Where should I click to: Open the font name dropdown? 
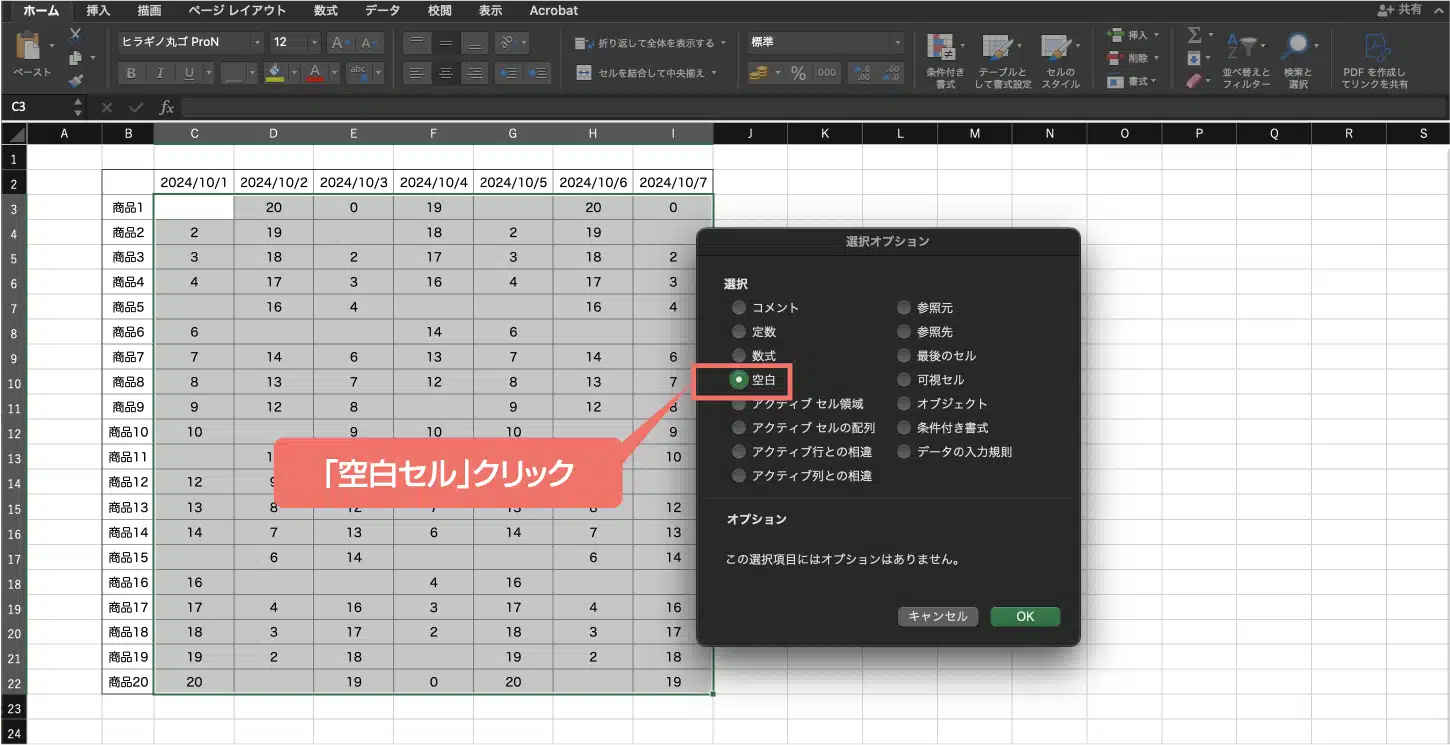click(257, 43)
